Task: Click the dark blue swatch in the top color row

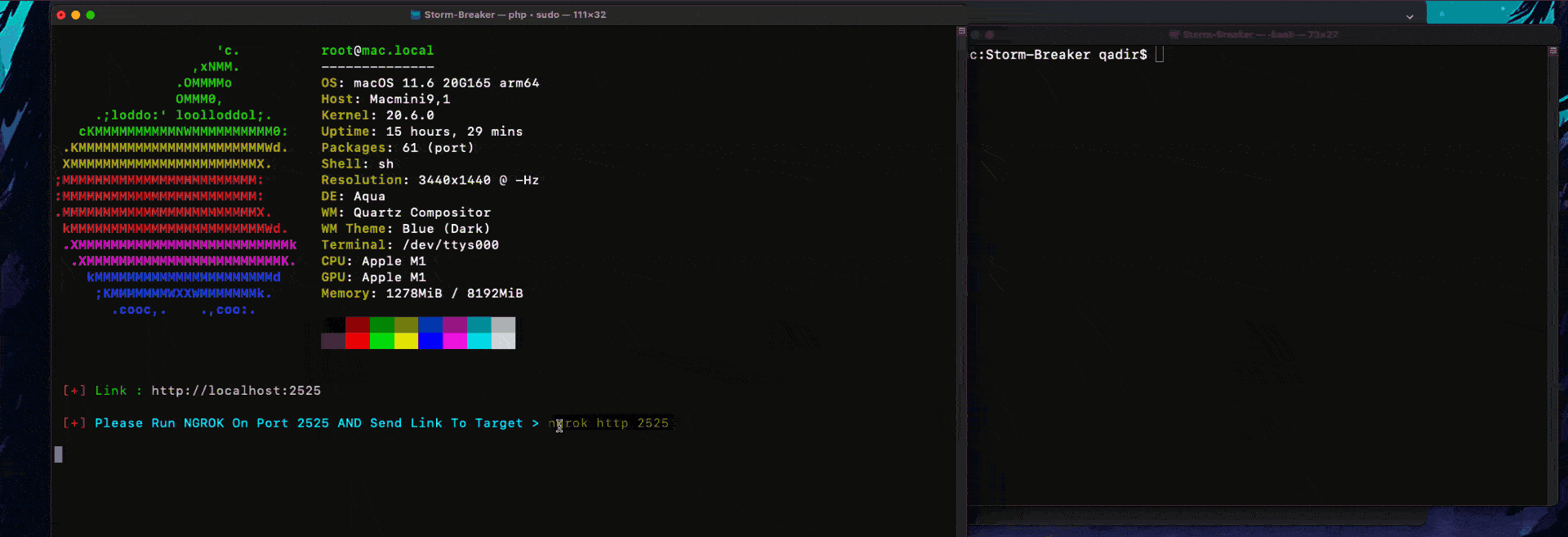Action: [430, 325]
